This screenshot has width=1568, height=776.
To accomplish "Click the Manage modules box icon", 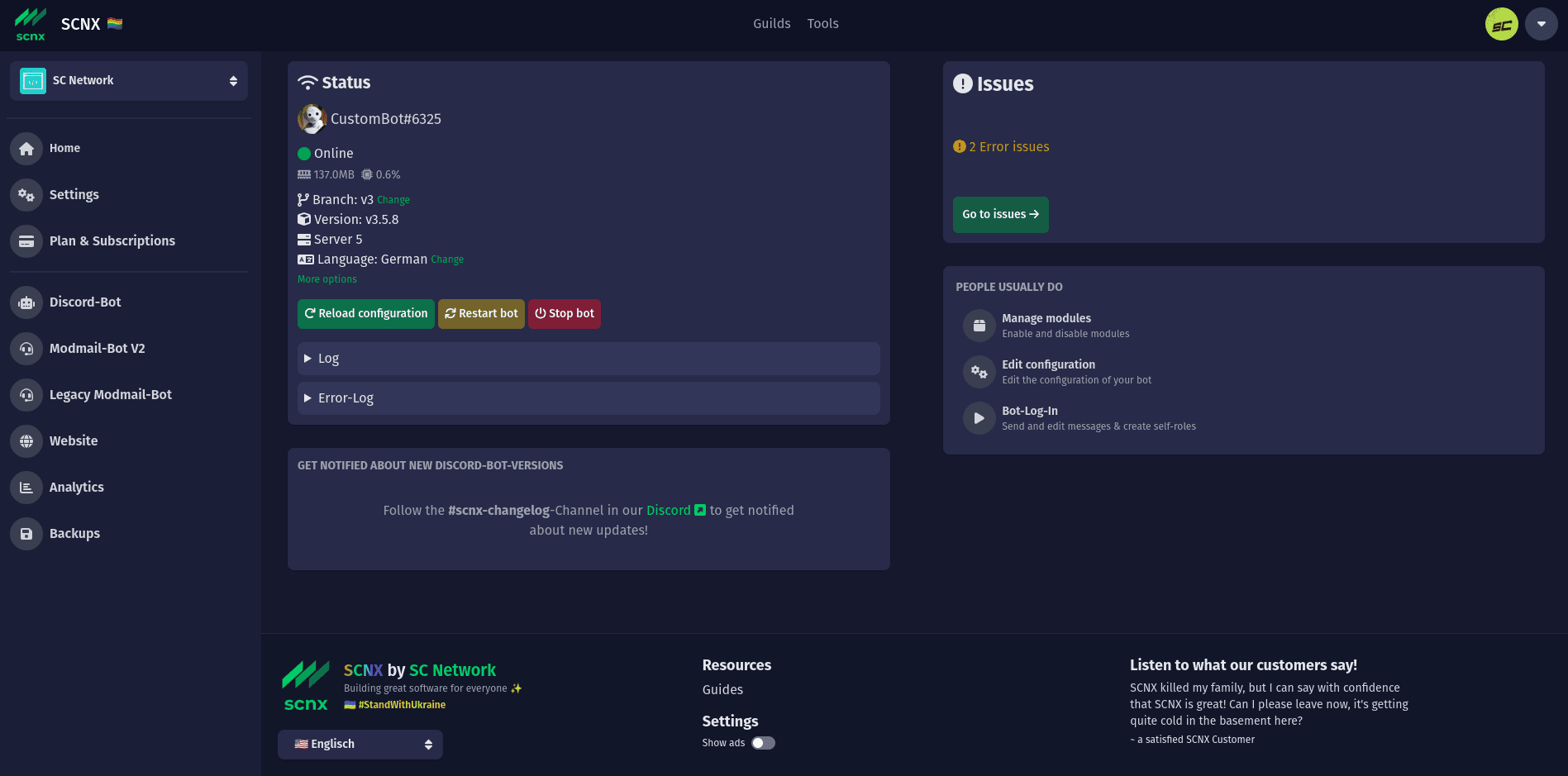I will 979,326.
